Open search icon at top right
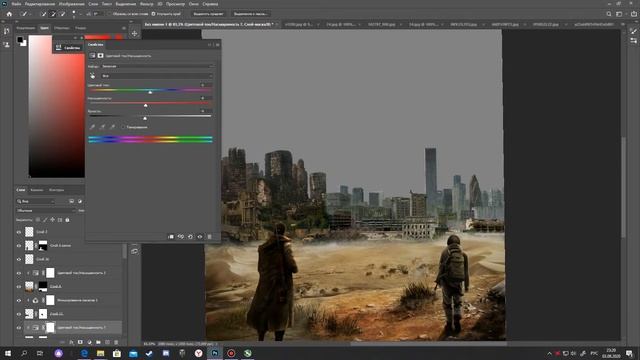Viewport: 640px width, 360px height. [x=609, y=14]
